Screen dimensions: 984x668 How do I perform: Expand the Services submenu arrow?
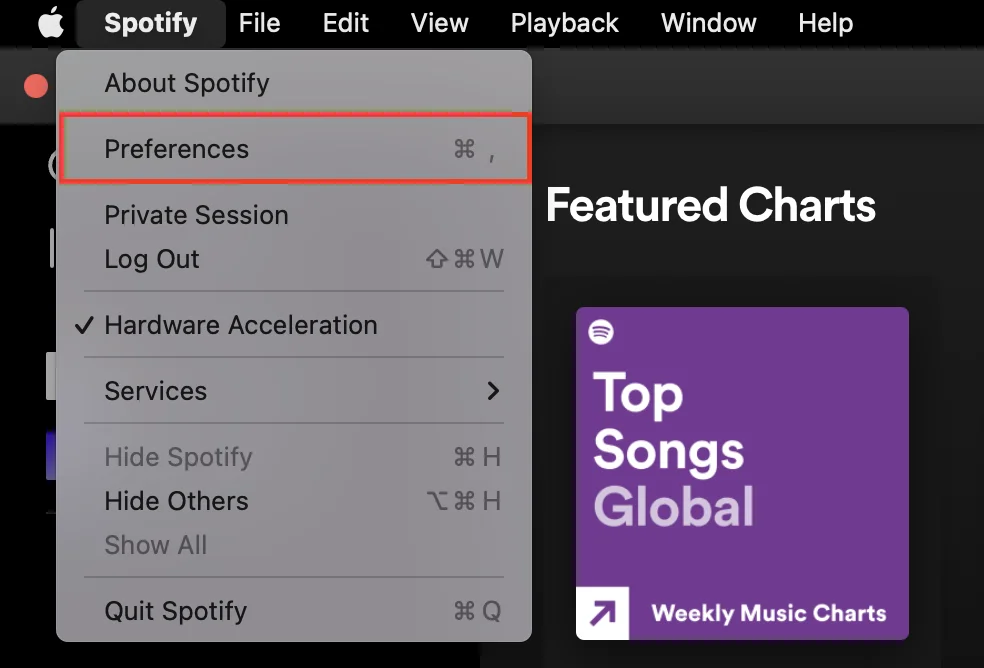[493, 391]
